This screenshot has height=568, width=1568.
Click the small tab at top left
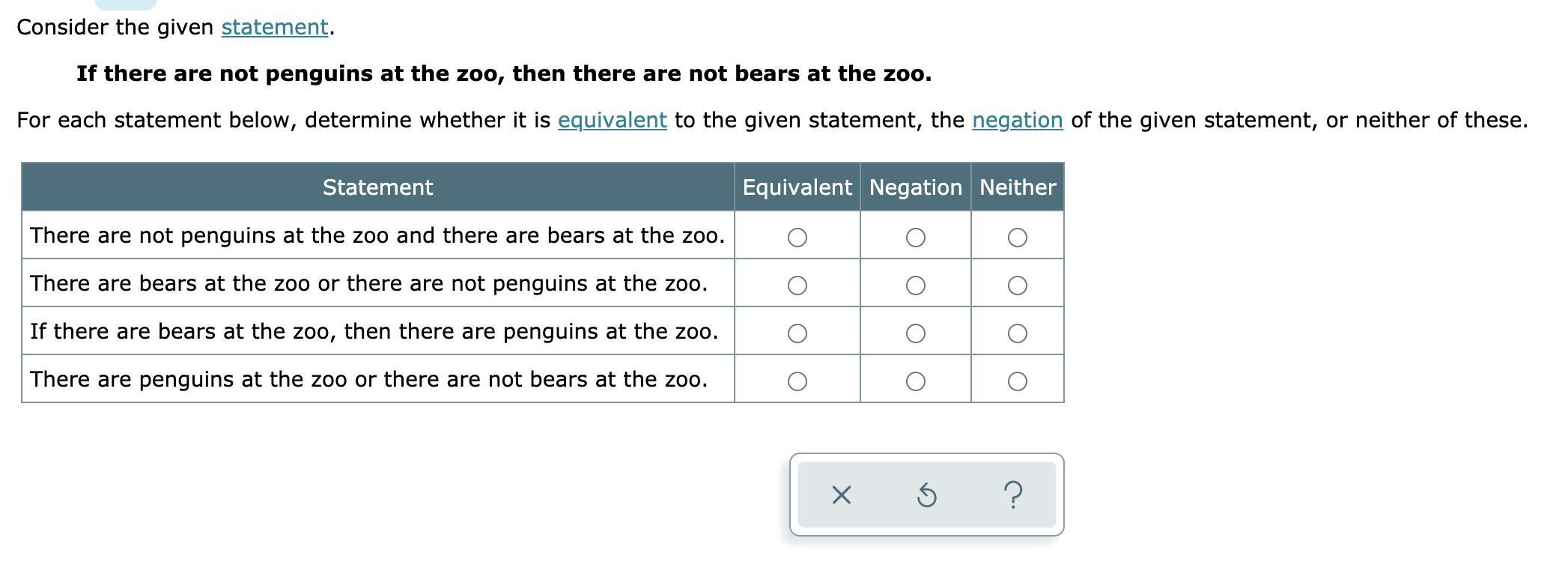point(125,4)
